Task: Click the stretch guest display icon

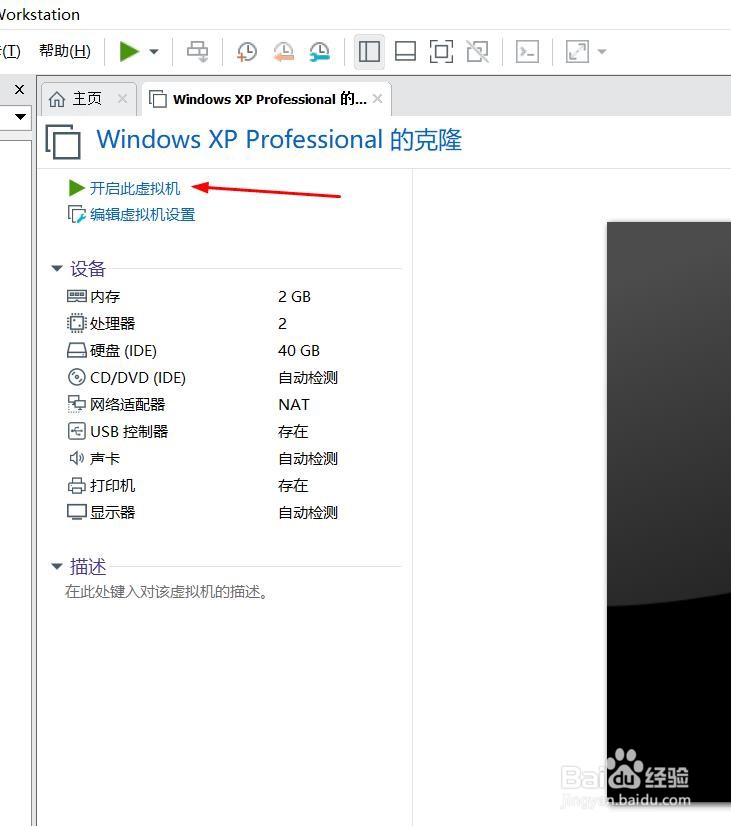Action: tap(577, 52)
